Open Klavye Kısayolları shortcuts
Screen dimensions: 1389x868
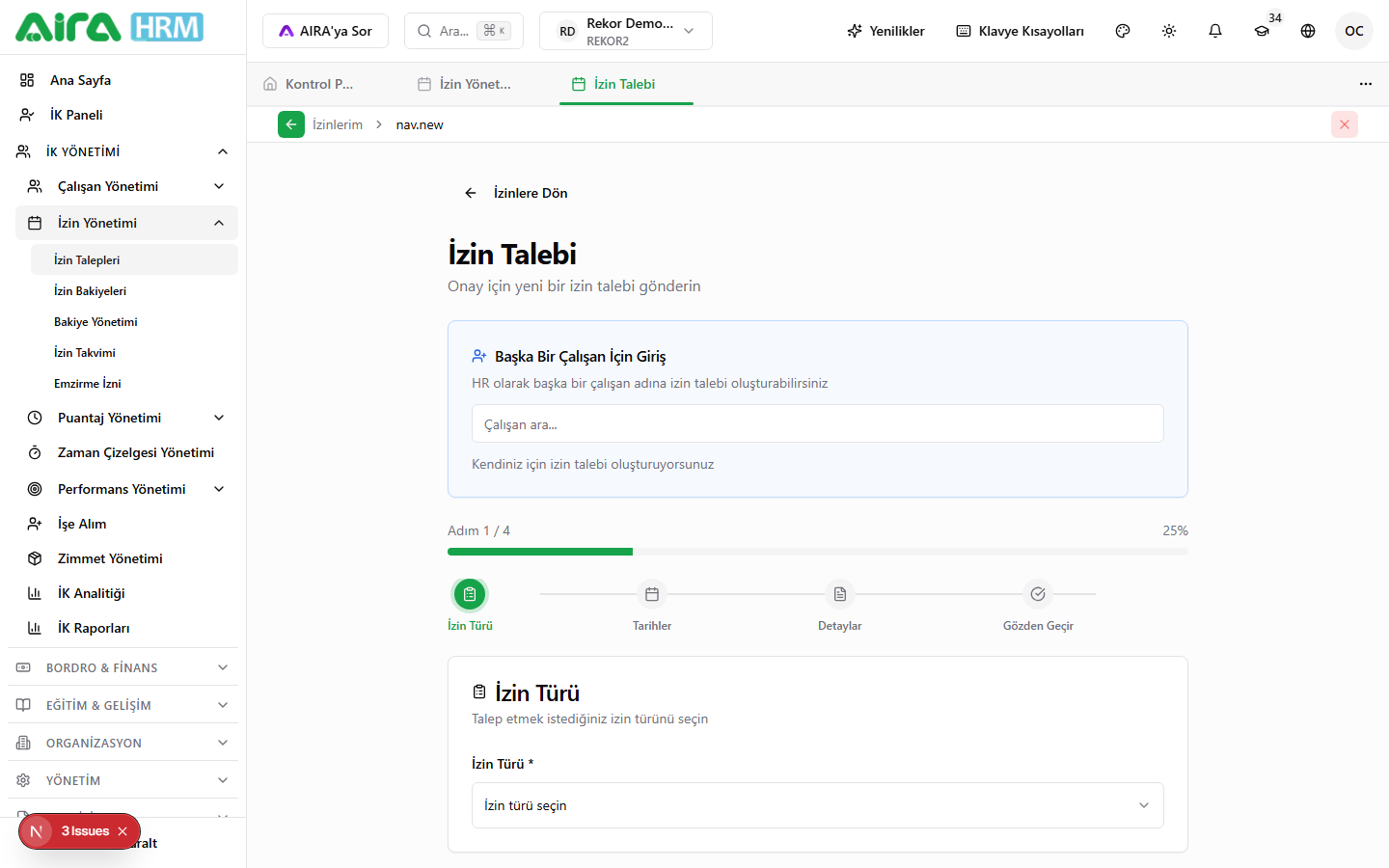click(x=1020, y=31)
